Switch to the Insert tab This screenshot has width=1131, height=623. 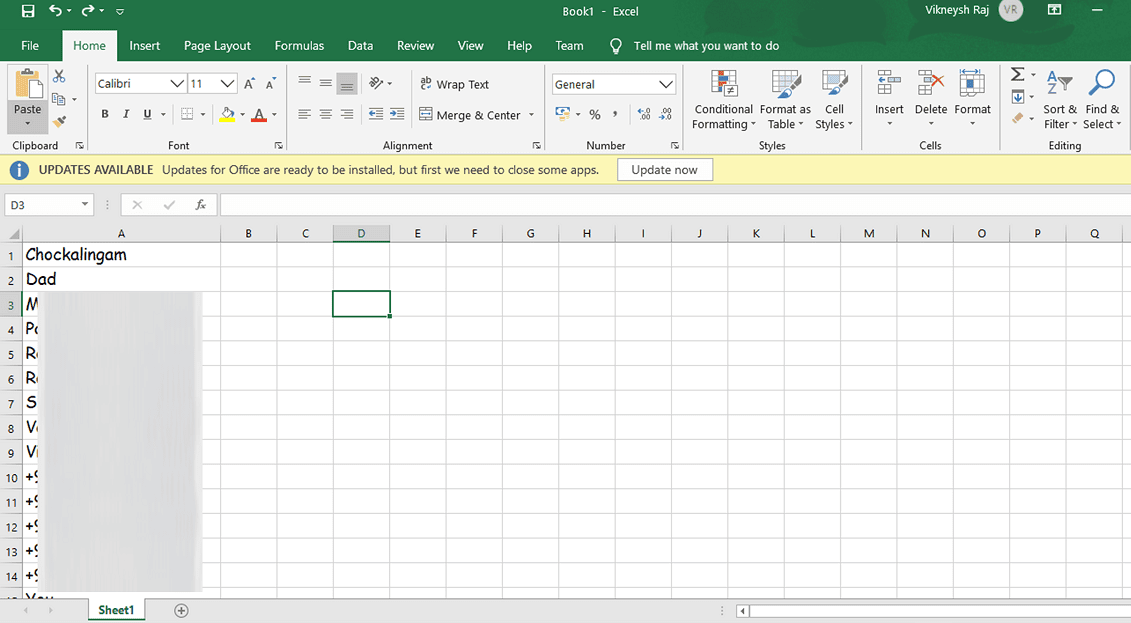[x=144, y=45]
